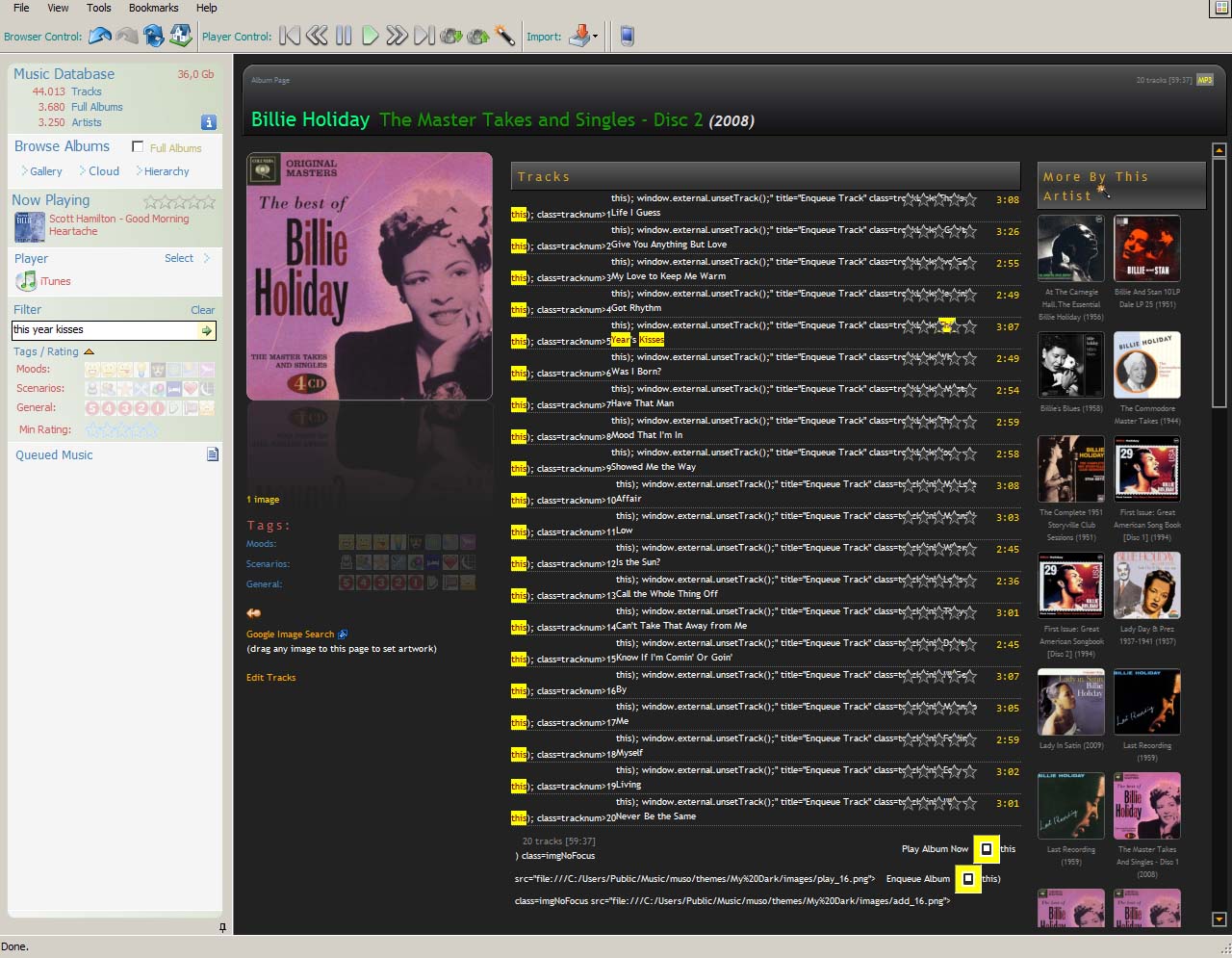Toggle the heart scenario tag in sidebar filter

click(191, 389)
